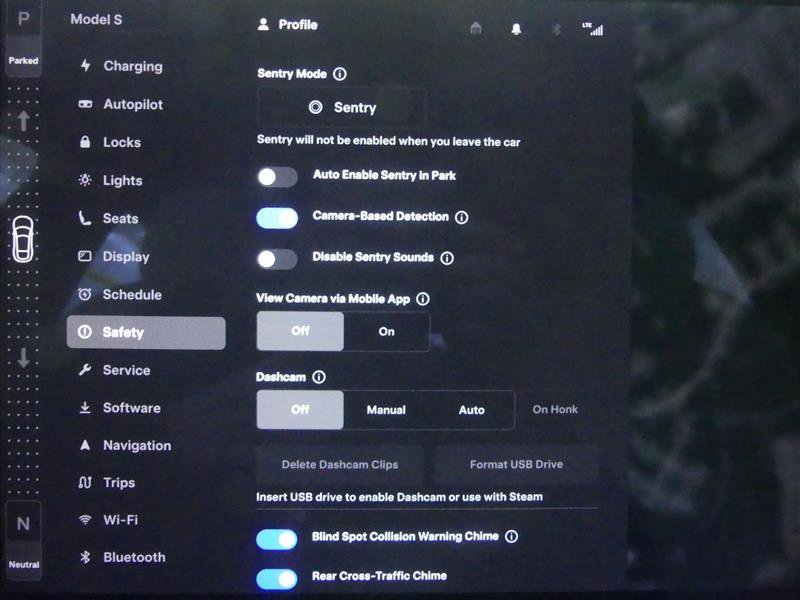View Sentry Mode info icon
Screen dimensions: 800x600
tap(340, 74)
